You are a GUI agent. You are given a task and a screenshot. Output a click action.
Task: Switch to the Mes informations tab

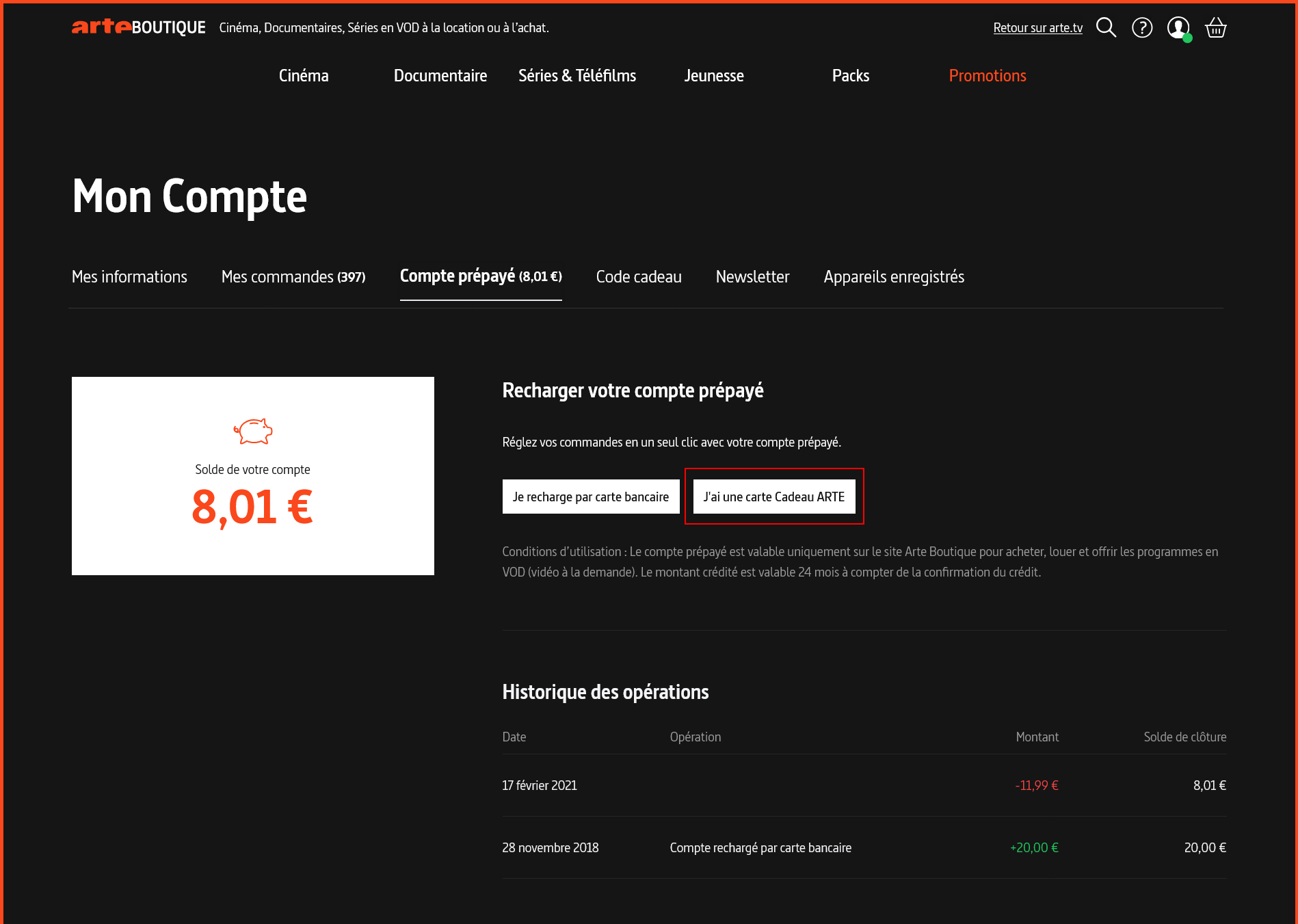(x=129, y=277)
